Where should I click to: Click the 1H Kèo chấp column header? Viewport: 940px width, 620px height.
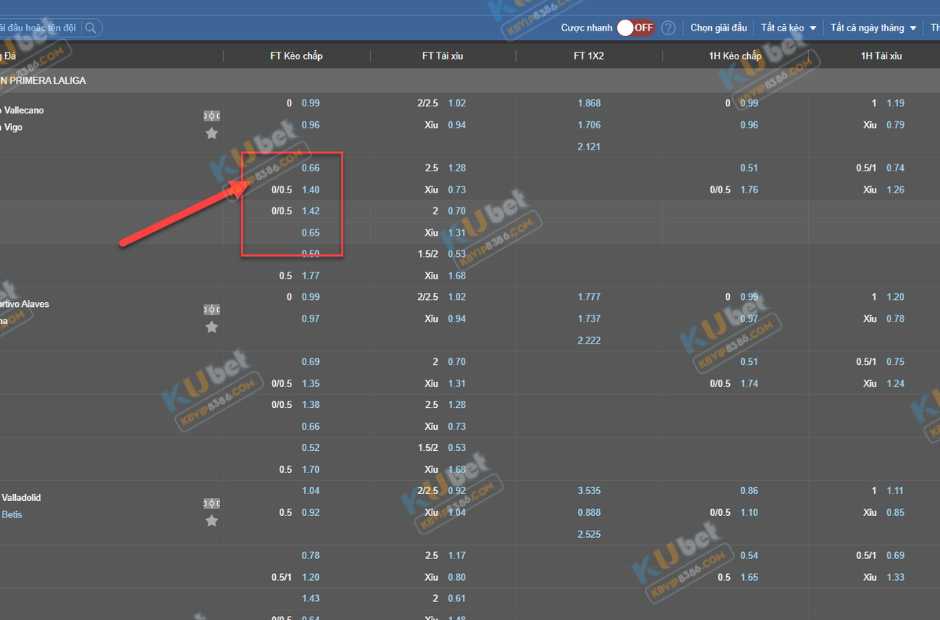[735, 56]
